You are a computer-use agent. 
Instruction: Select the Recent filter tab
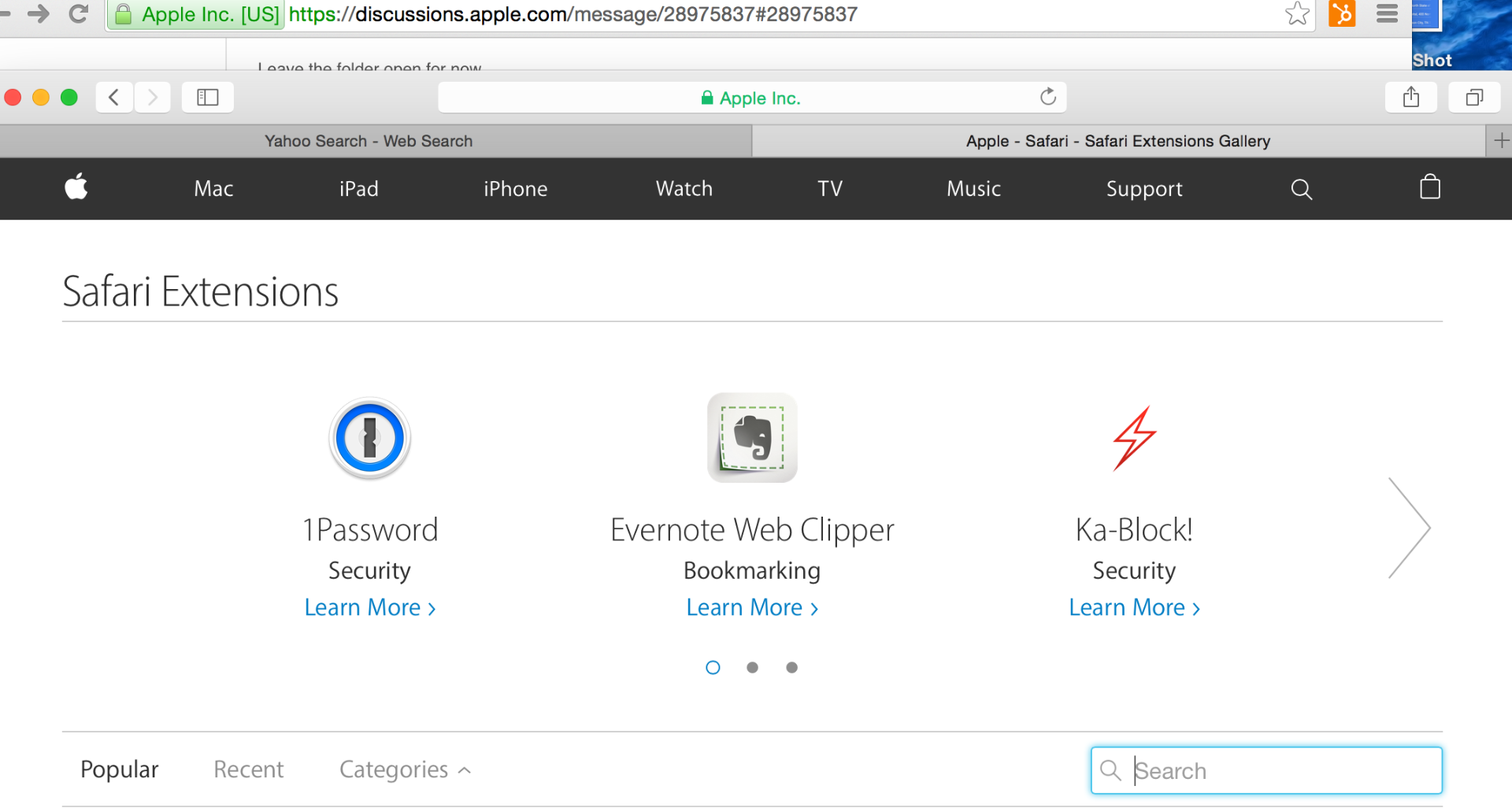(x=248, y=769)
